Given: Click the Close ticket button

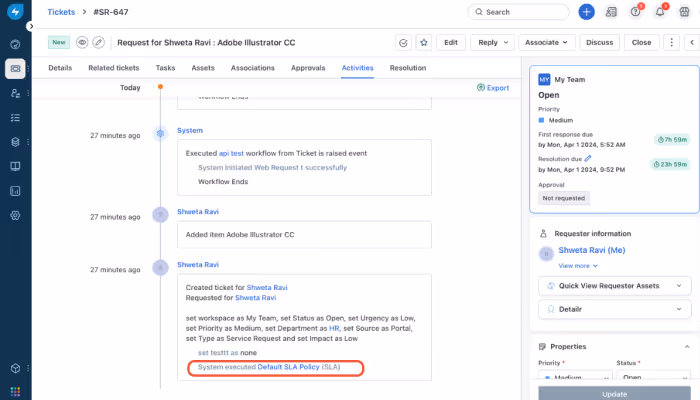Looking at the screenshot, I should pyautogui.click(x=642, y=42).
